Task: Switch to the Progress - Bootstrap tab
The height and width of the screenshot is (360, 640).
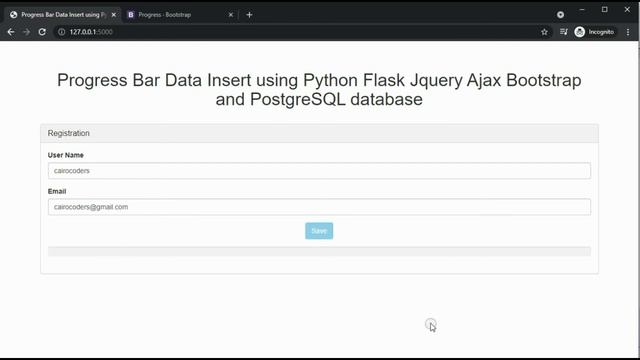Action: [180, 15]
